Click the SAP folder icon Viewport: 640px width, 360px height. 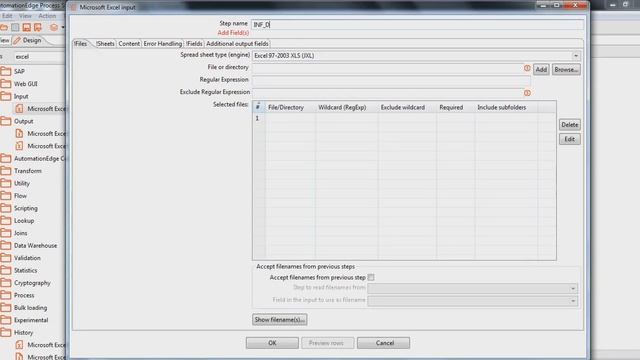click(6, 71)
